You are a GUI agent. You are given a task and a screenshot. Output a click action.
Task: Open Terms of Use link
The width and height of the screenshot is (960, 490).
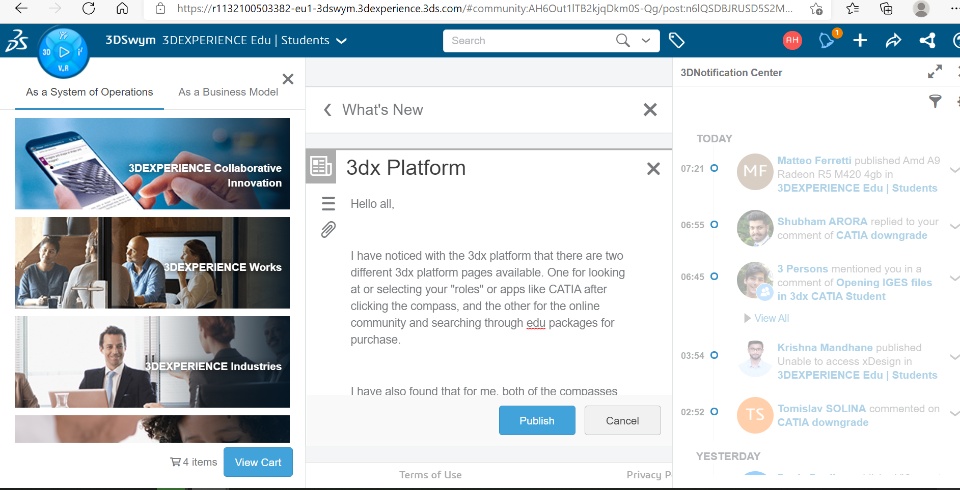[430, 475]
